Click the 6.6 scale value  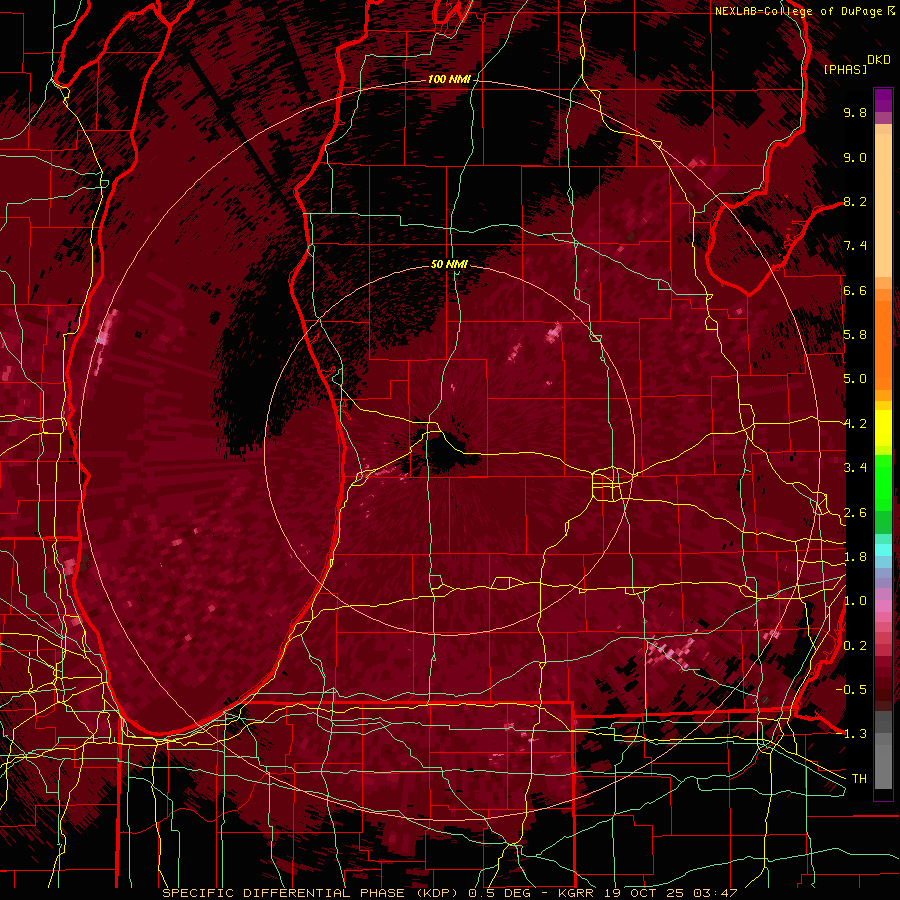855,290
